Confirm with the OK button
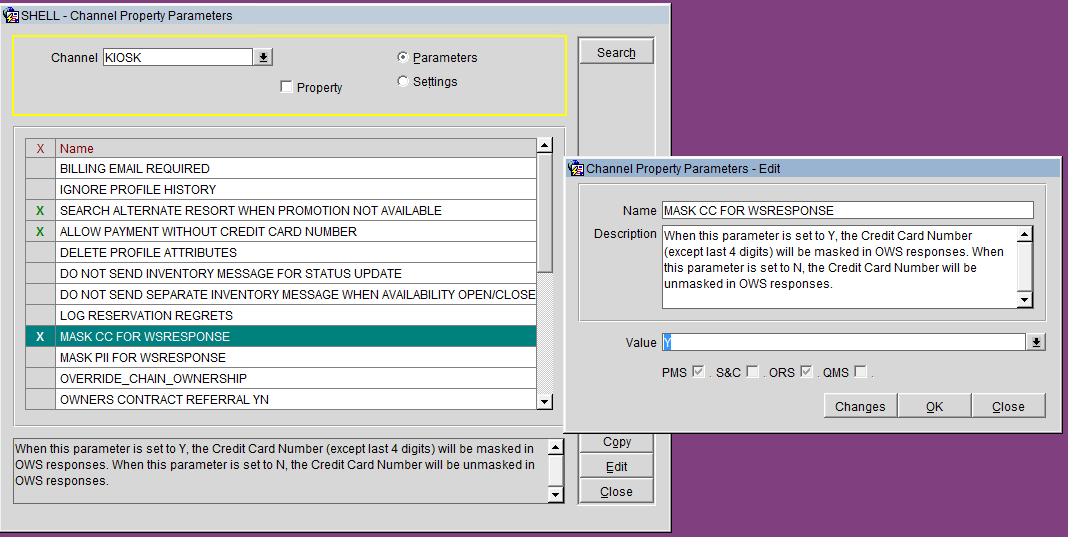This screenshot has width=1068, height=537. click(x=934, y=406)
